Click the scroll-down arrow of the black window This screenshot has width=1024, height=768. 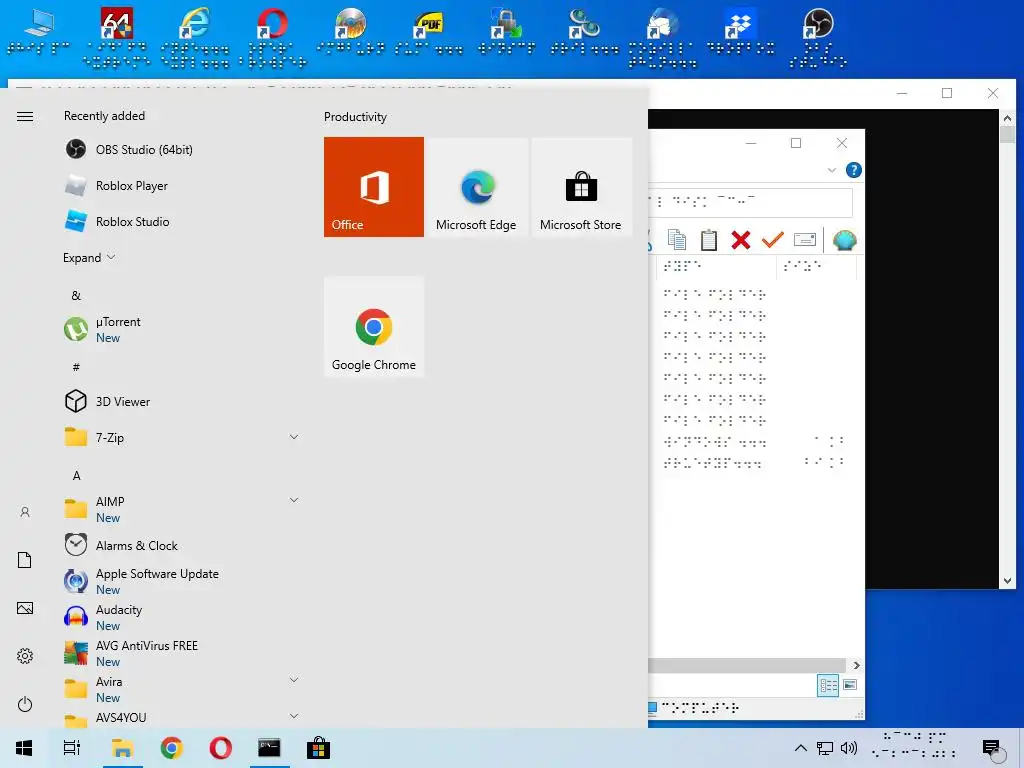point(1007,581)
